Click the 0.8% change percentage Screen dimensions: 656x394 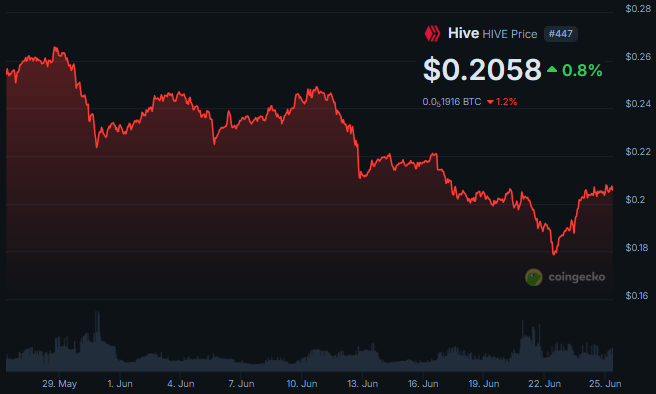tap(582, 70)
